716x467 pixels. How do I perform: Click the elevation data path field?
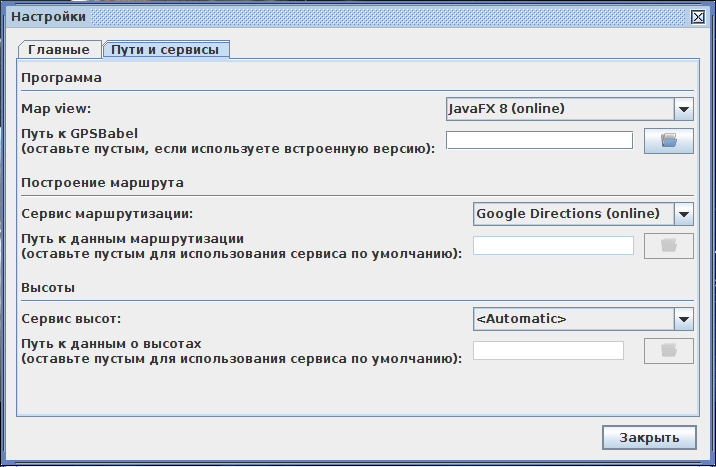(548, 351)
